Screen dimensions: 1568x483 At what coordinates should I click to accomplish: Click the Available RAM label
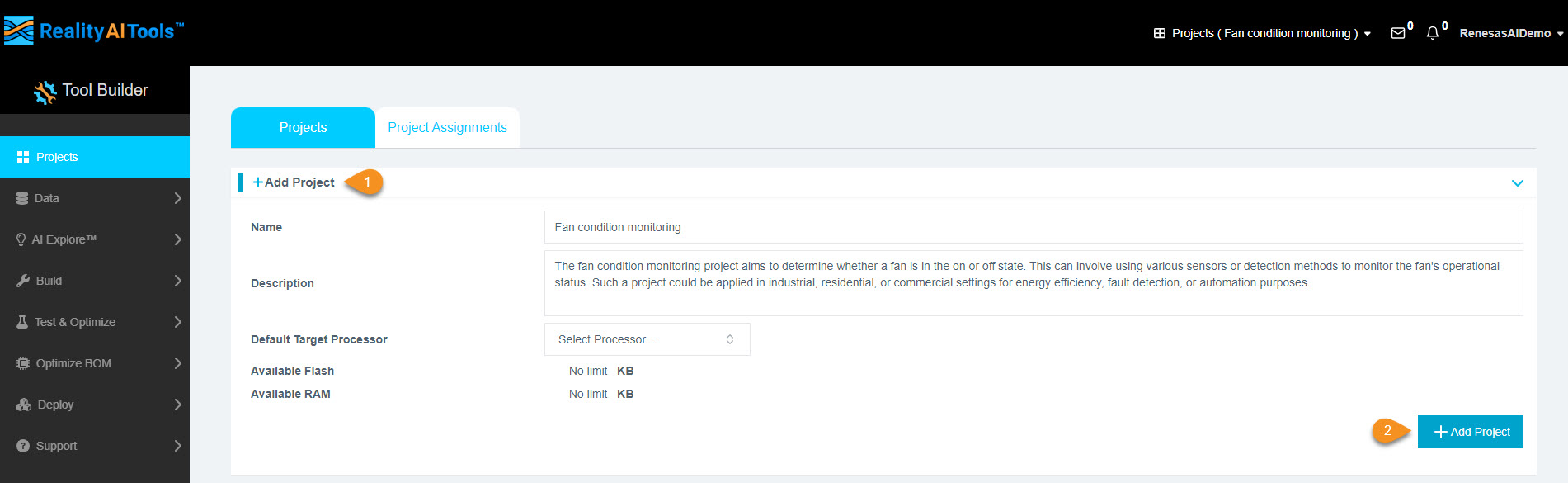(290, 394)
